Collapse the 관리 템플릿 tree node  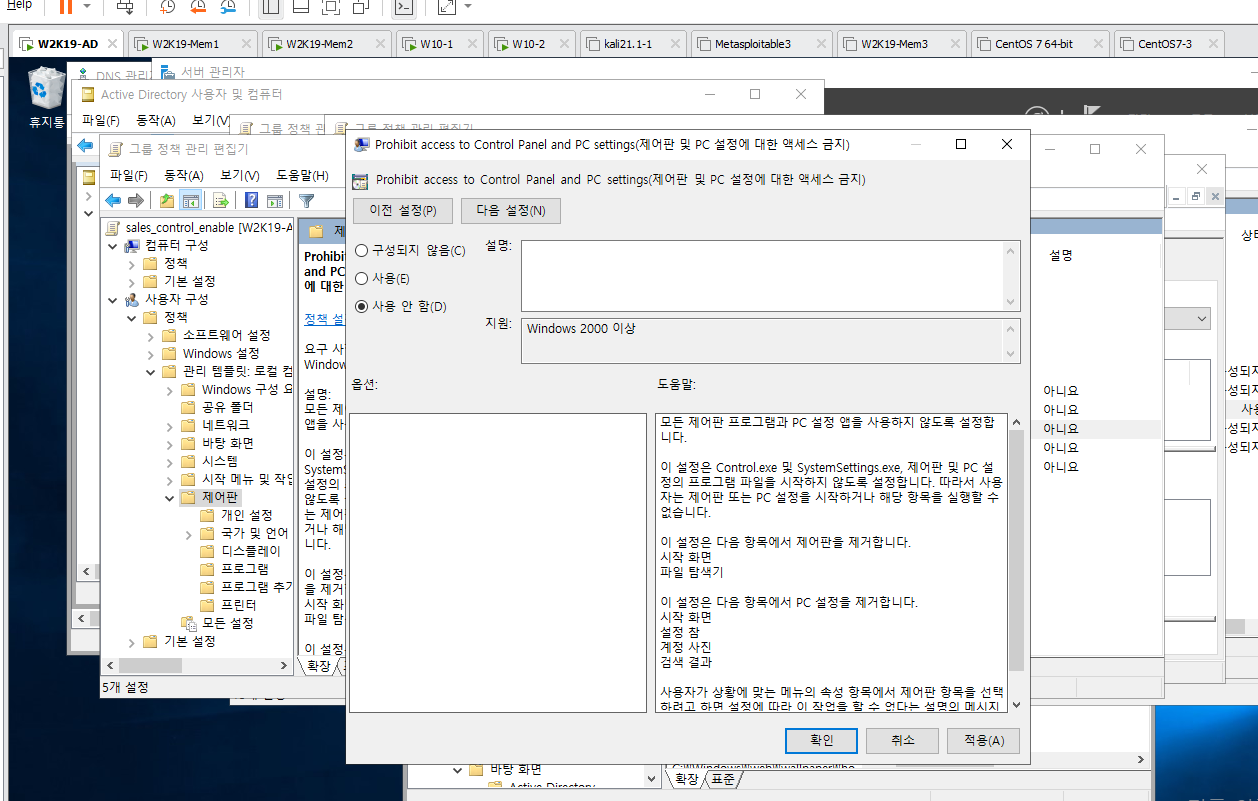(x=150, y=371)
